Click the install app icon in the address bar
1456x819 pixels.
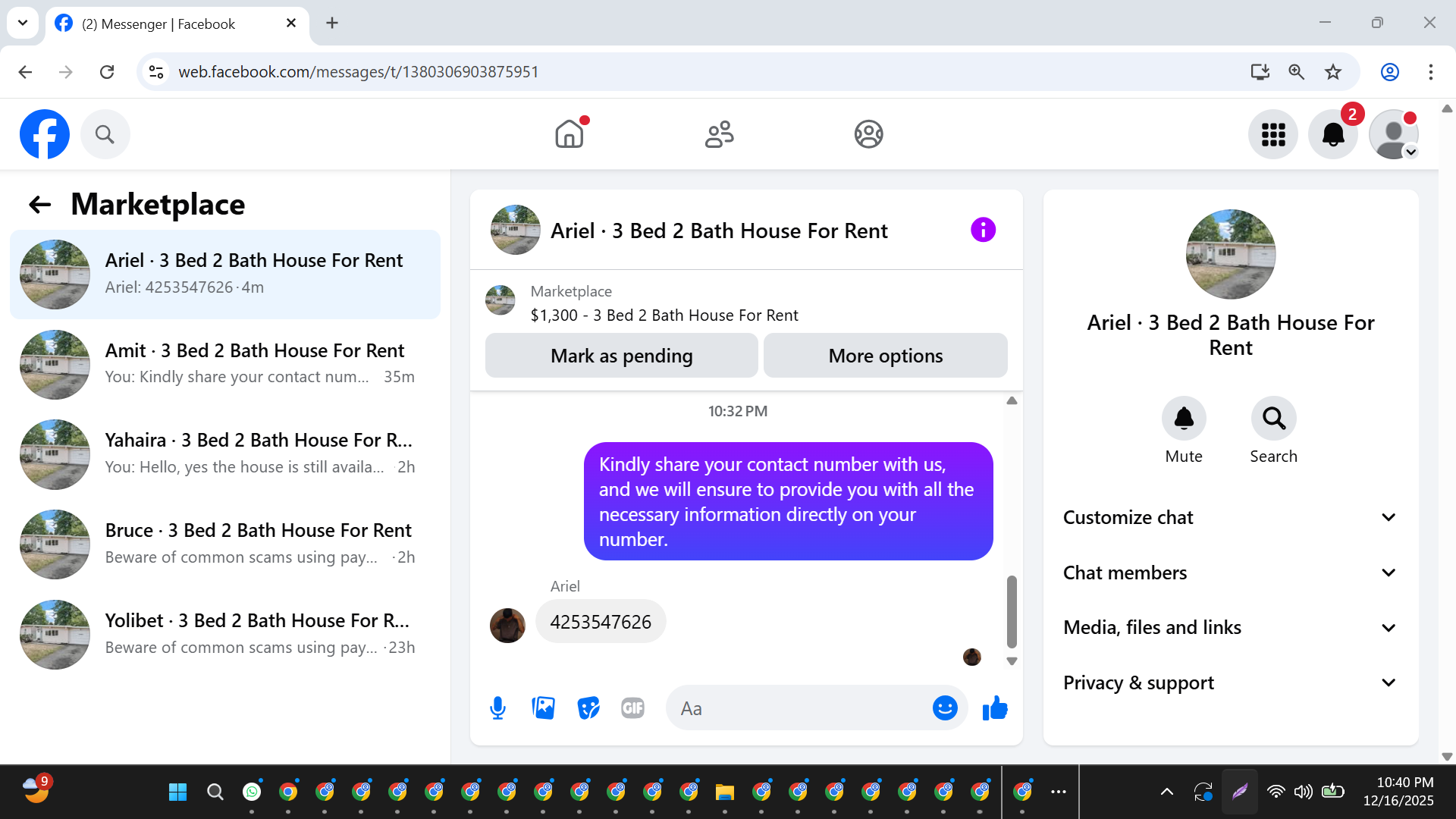pyautogui.click(x=1260, y=72)
